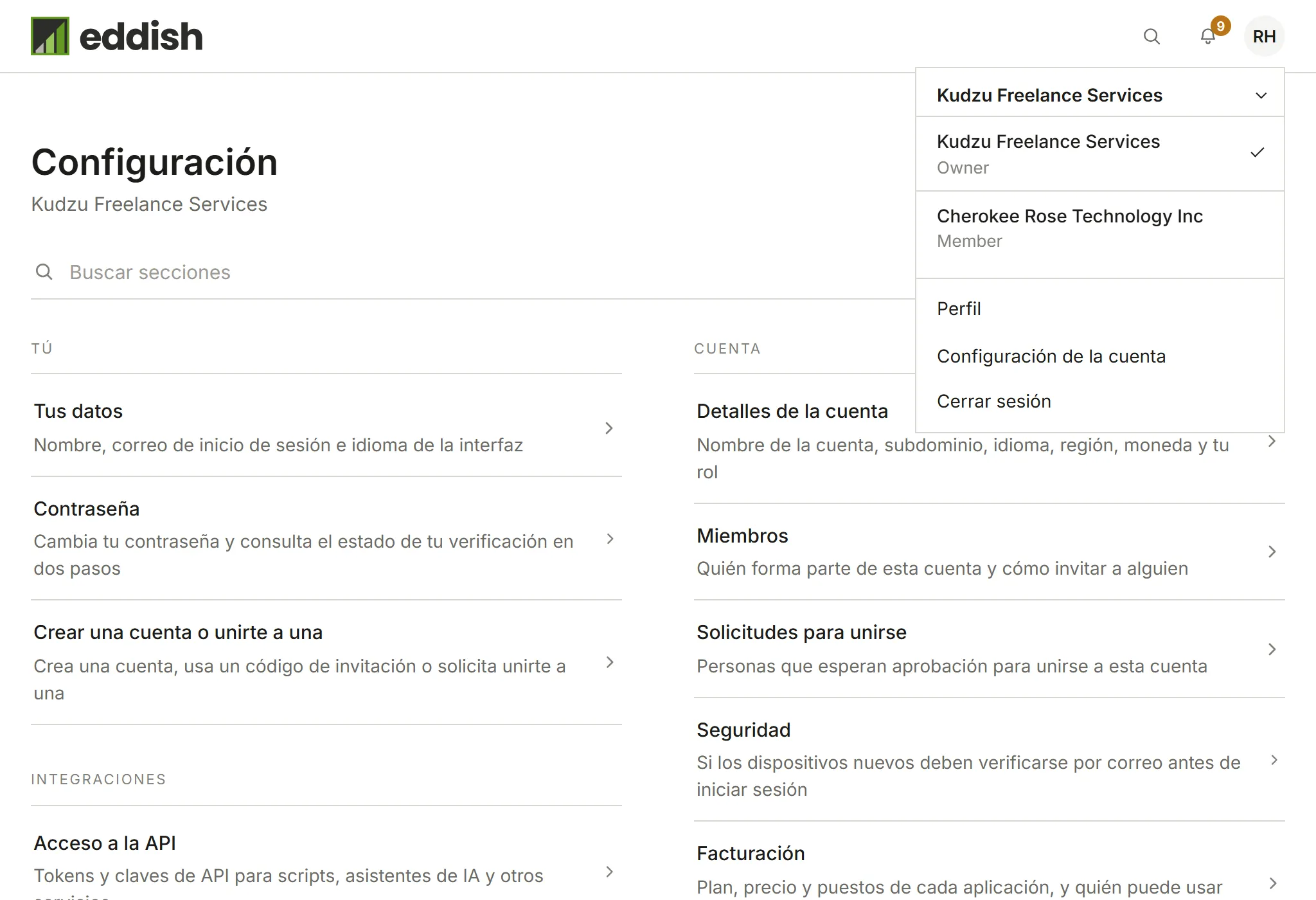Image resolution: width=1316 pixels, height=900 pixels.
Task: Click the chevron on Seguridad row
Action: (1274, 760)
